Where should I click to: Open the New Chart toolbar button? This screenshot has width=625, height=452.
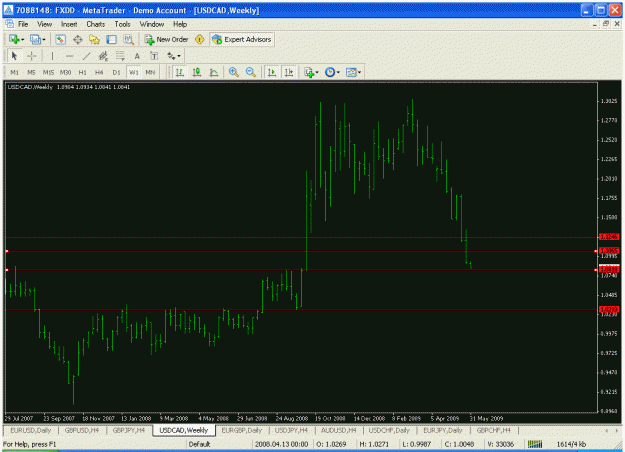[x=14, y=39]
